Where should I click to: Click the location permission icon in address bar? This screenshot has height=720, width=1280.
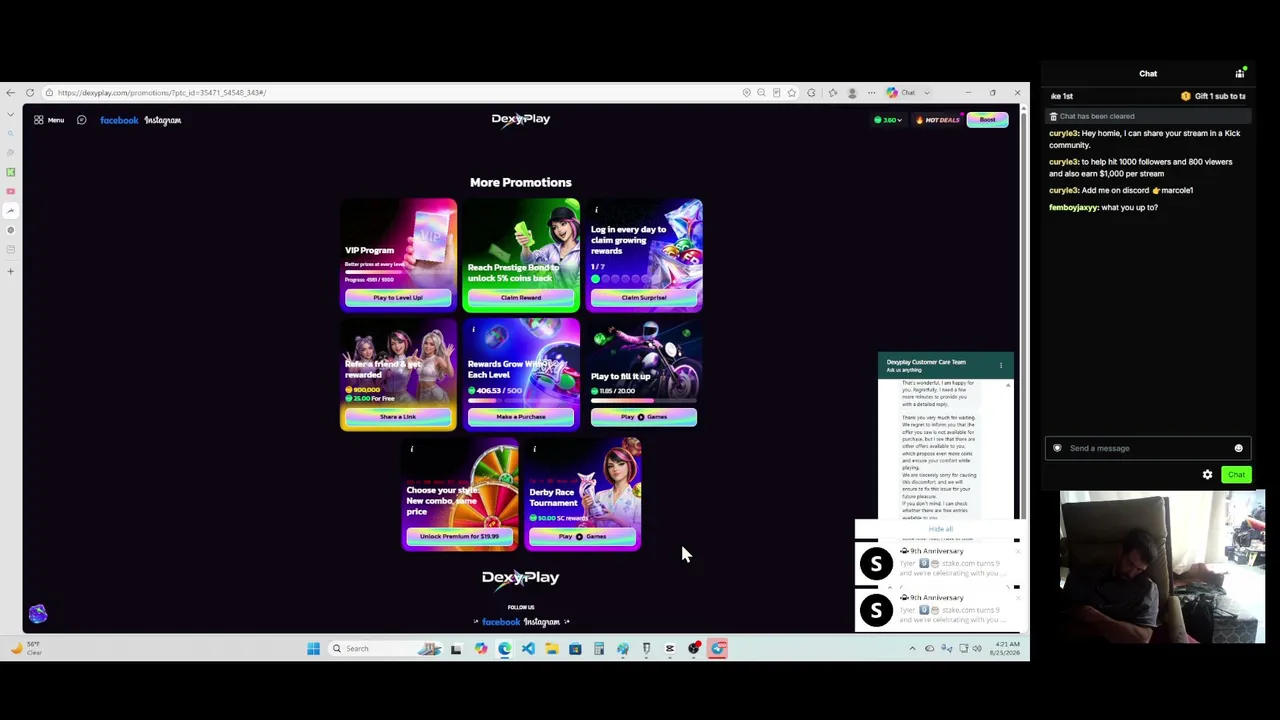(746, 93)
